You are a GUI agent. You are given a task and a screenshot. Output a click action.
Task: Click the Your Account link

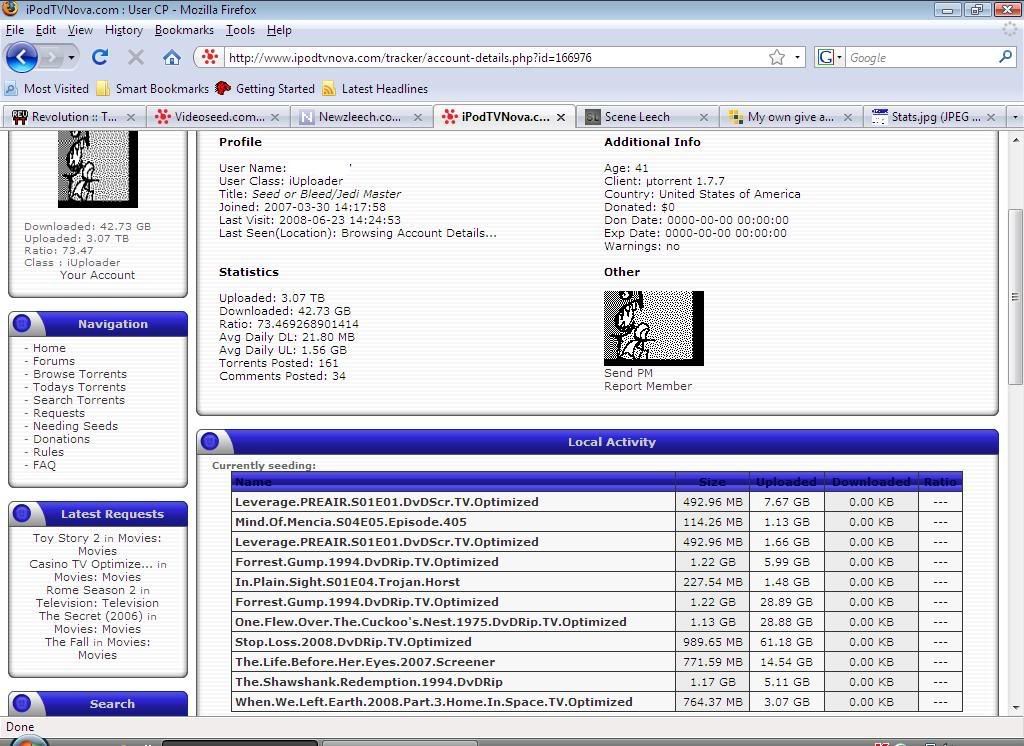click(x=97, y=275)
